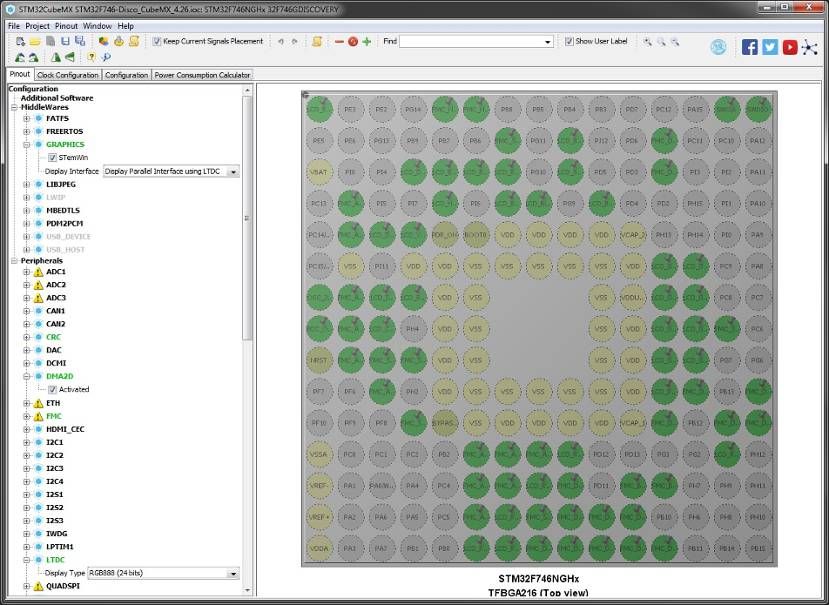Select the VREF+ pin on the chip
829x605 pixels.
319,517
